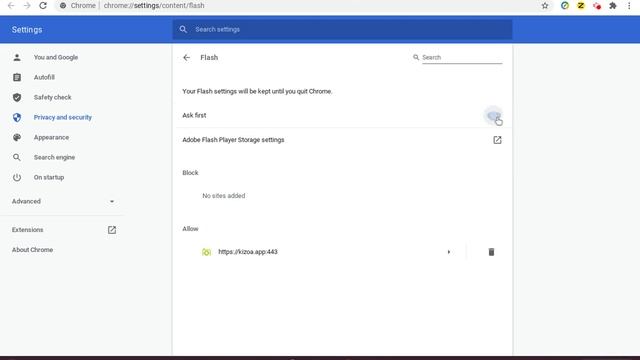
Task: Click the Flash page title
Action: tap(209, 58)
